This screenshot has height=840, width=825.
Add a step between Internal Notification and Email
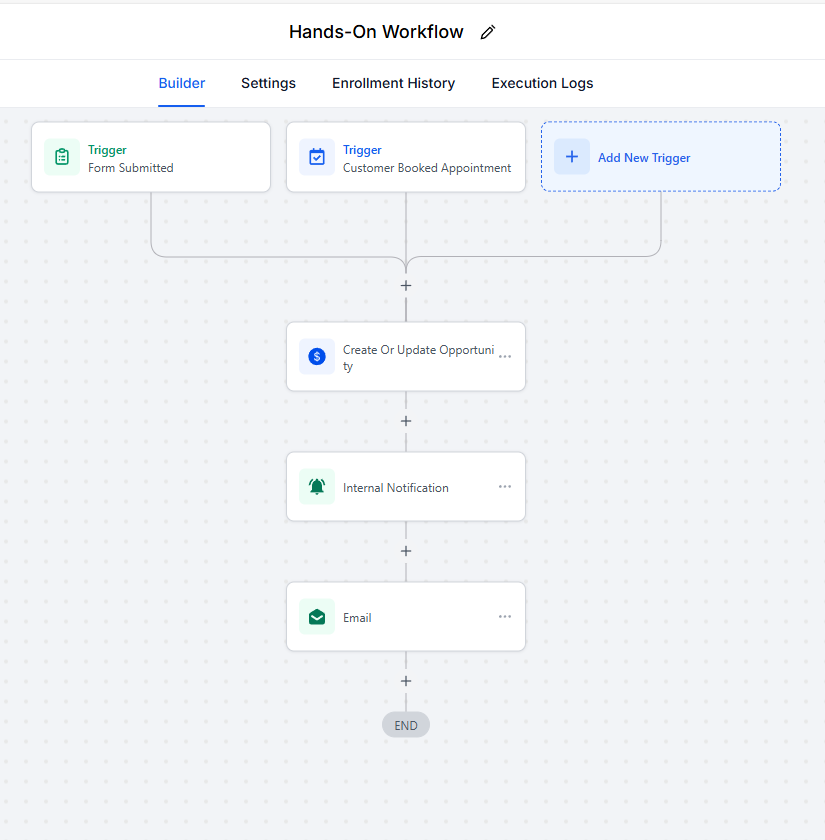click(406, 551)
